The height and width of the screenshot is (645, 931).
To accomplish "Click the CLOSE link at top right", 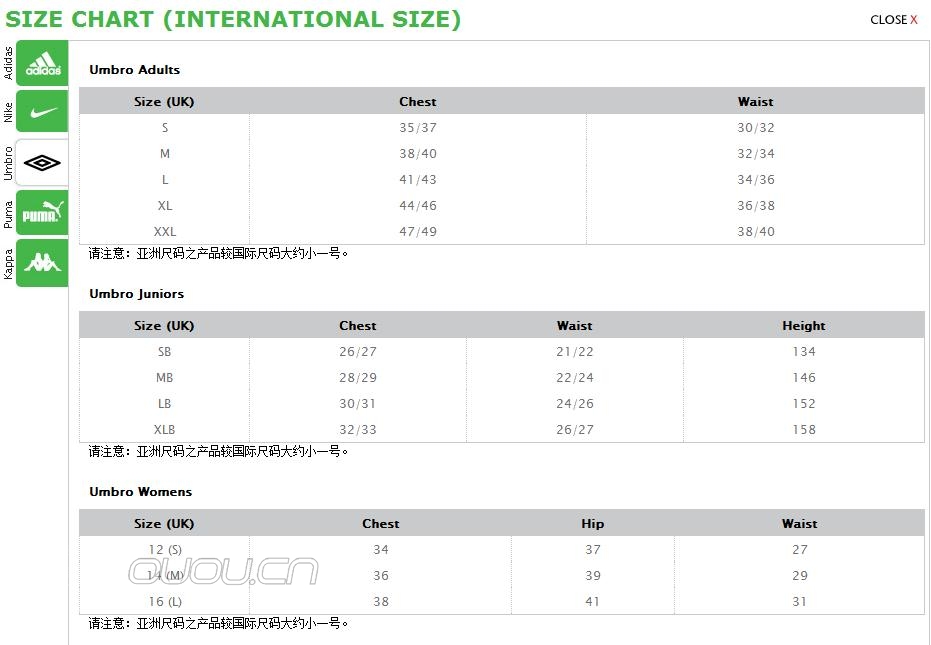I will (x=888, y=20).
